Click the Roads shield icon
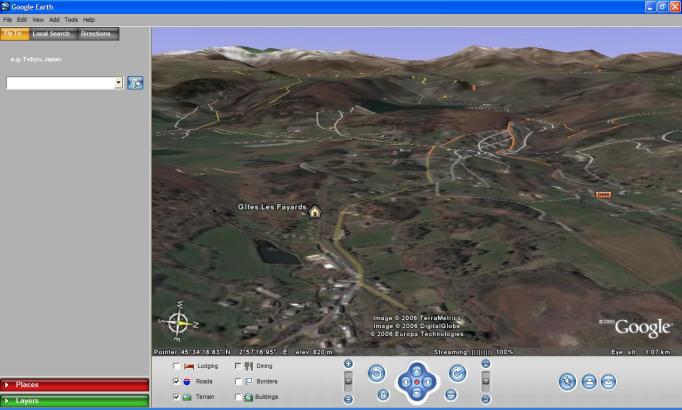 (x=187, y=381)
